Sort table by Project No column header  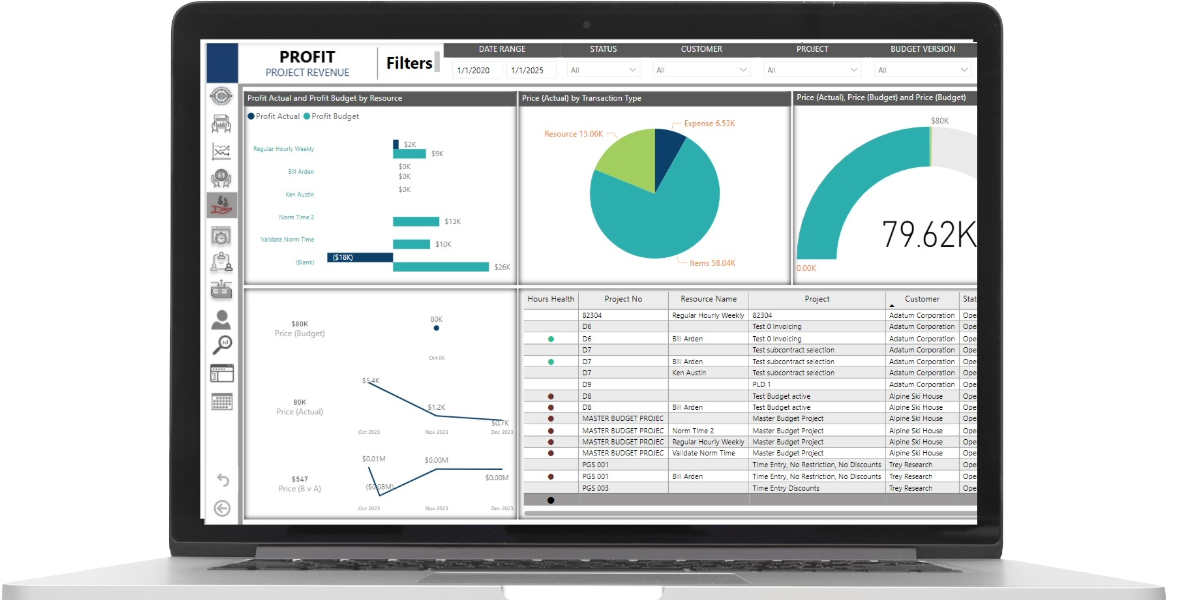[x=622, y=299]
